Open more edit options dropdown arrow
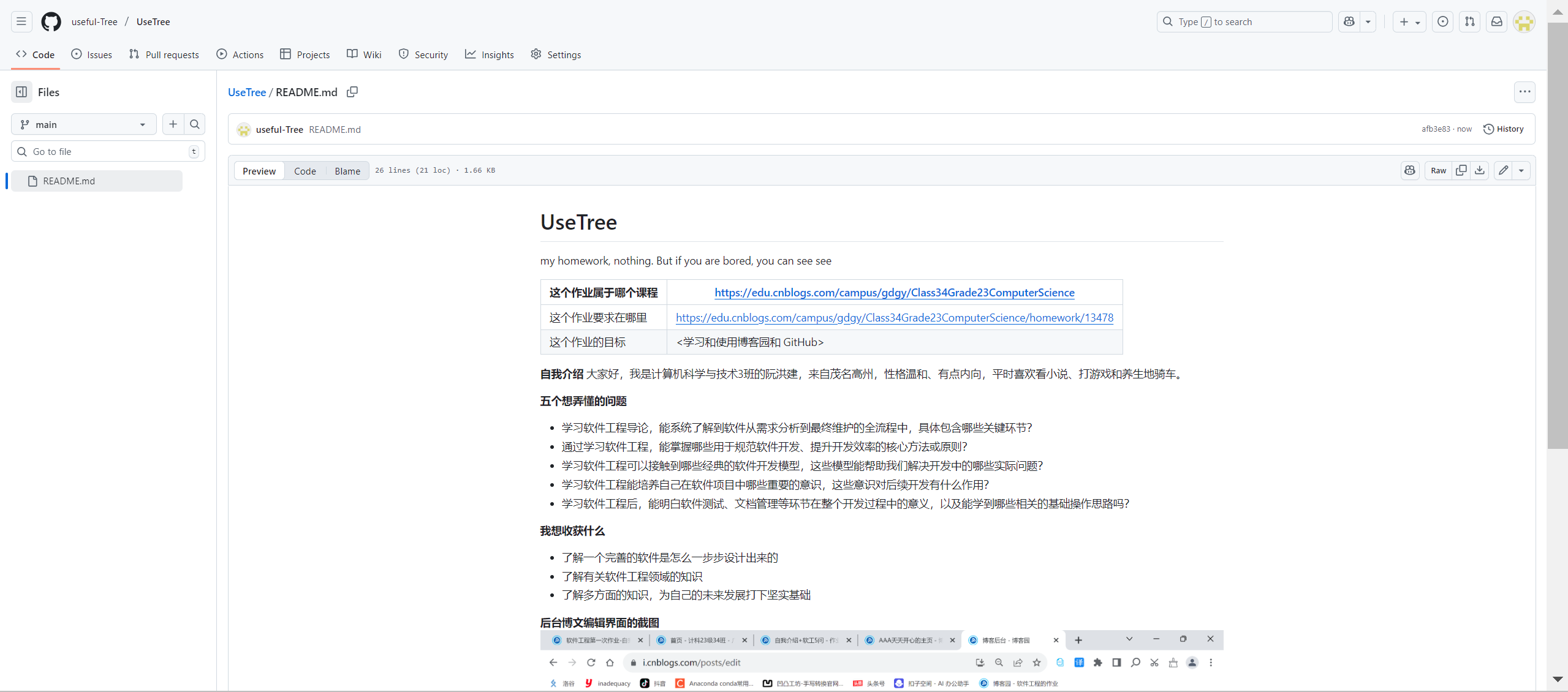This screenshot has height=692, width=1568. [1521, 170]
